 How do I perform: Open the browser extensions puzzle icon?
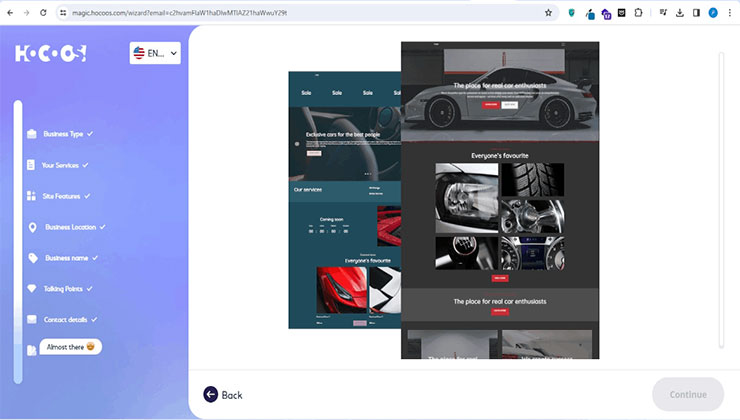point(638,13)
